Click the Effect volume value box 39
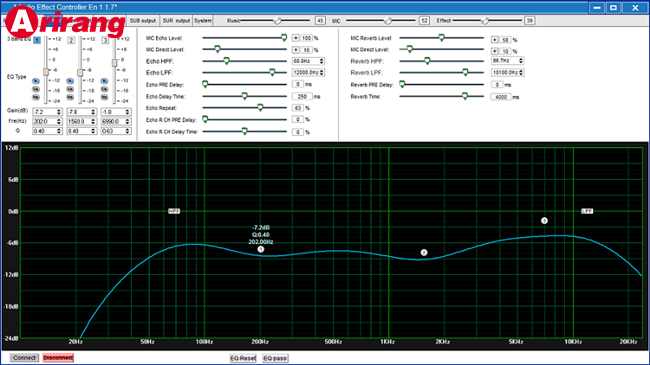 point(529,21)
